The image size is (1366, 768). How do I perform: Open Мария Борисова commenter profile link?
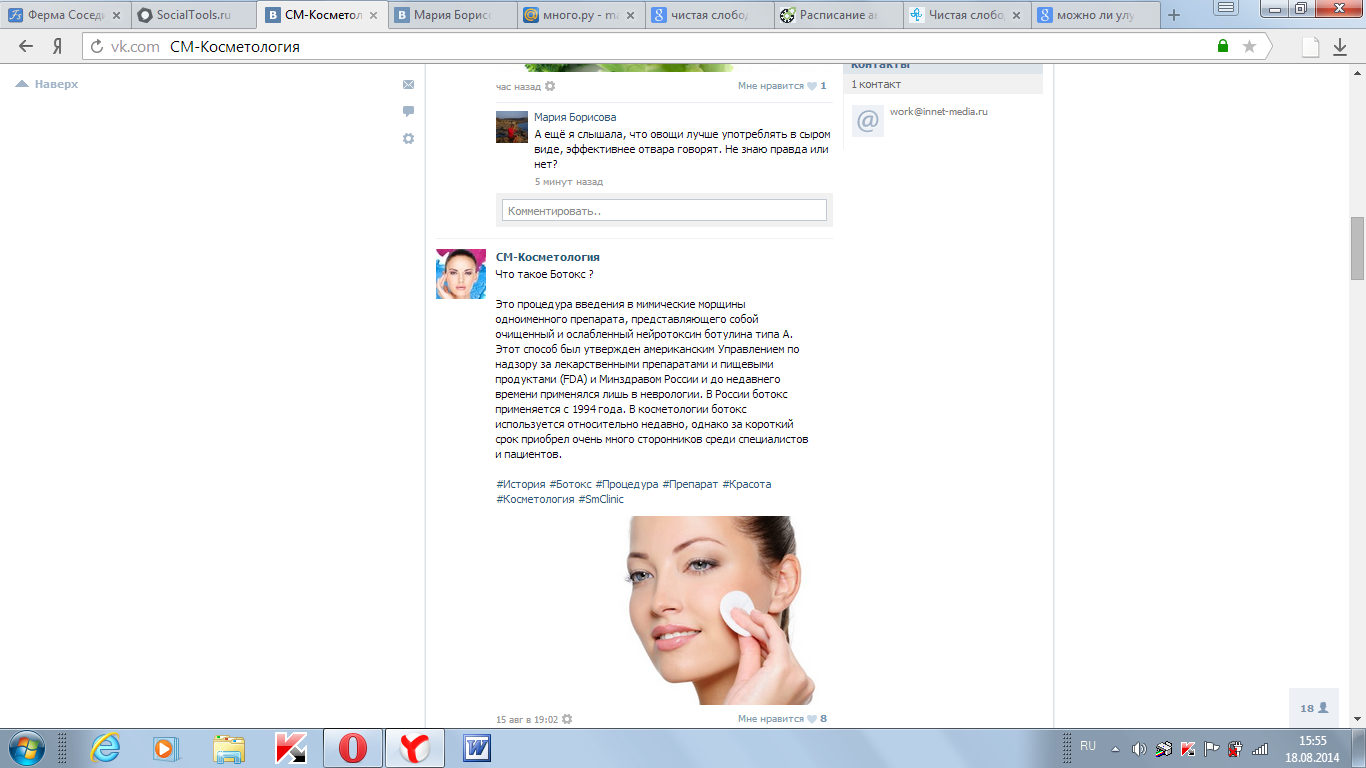575,117
